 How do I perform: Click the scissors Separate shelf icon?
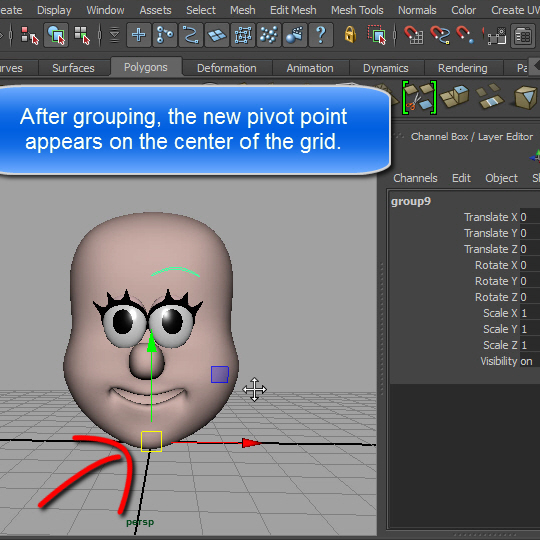point(419,98)
